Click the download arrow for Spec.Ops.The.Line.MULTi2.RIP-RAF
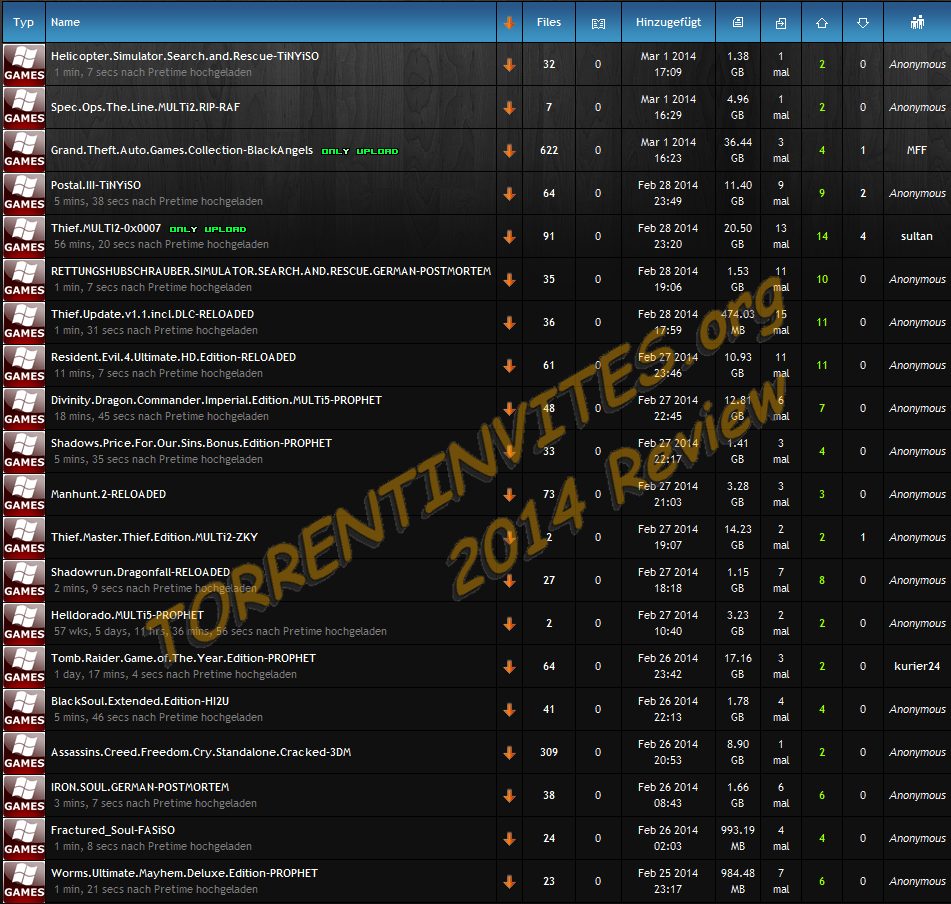Viewport: 951px width, 904px height. 509,108
